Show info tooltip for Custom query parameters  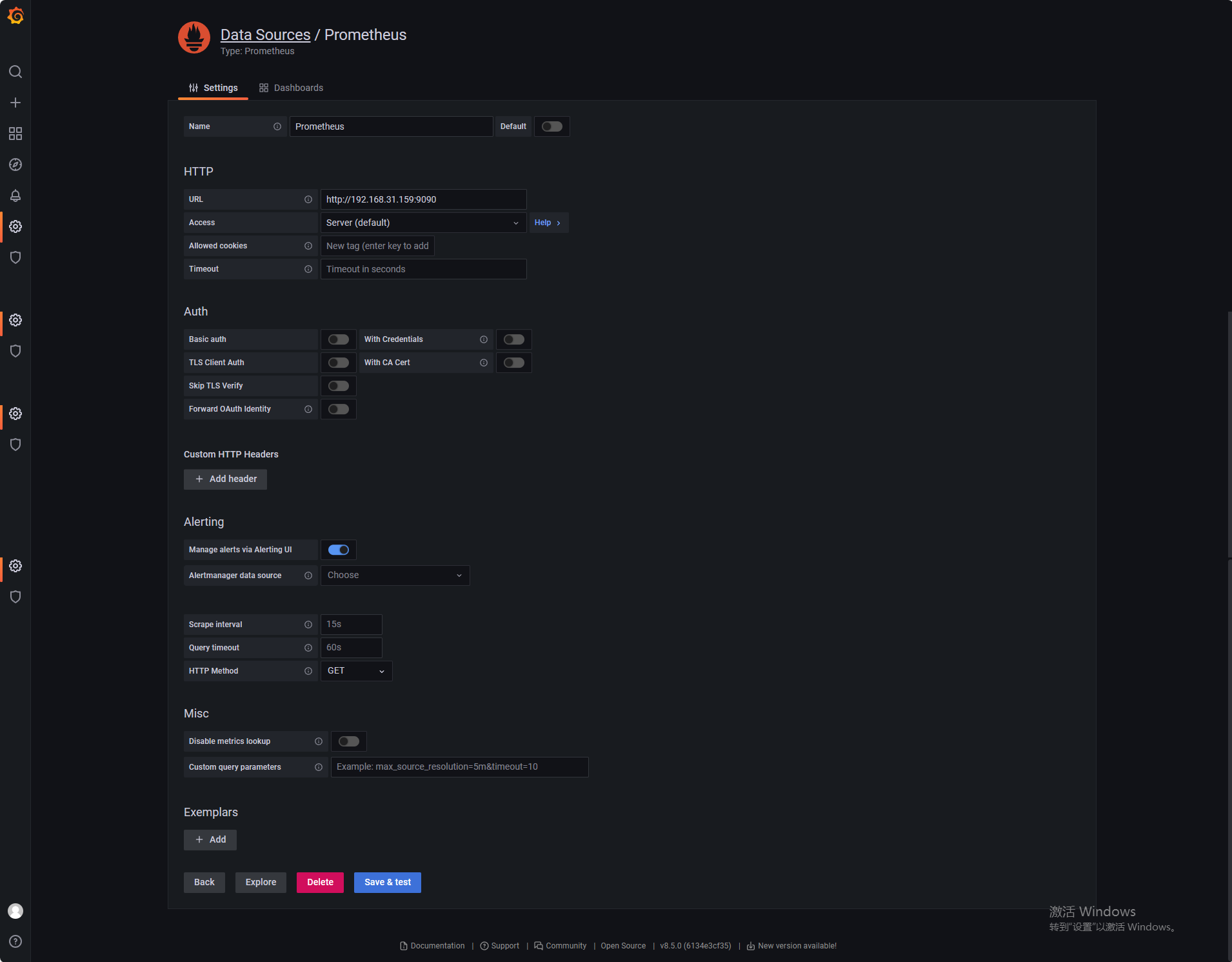[x=319, y=767]
